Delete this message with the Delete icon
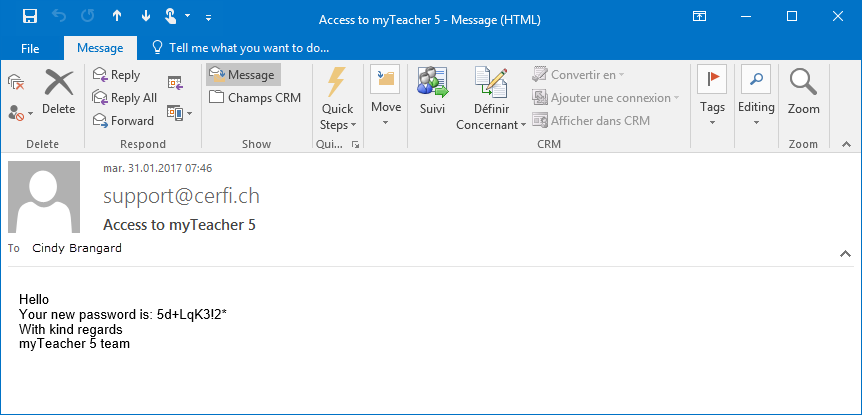The width and height of the screenshot is (862, 415). (x=59, y=92)
